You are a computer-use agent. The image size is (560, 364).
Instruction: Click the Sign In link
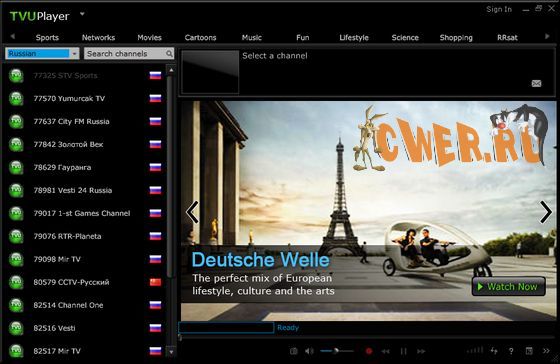pyautogui.click(x=499, y=10)
